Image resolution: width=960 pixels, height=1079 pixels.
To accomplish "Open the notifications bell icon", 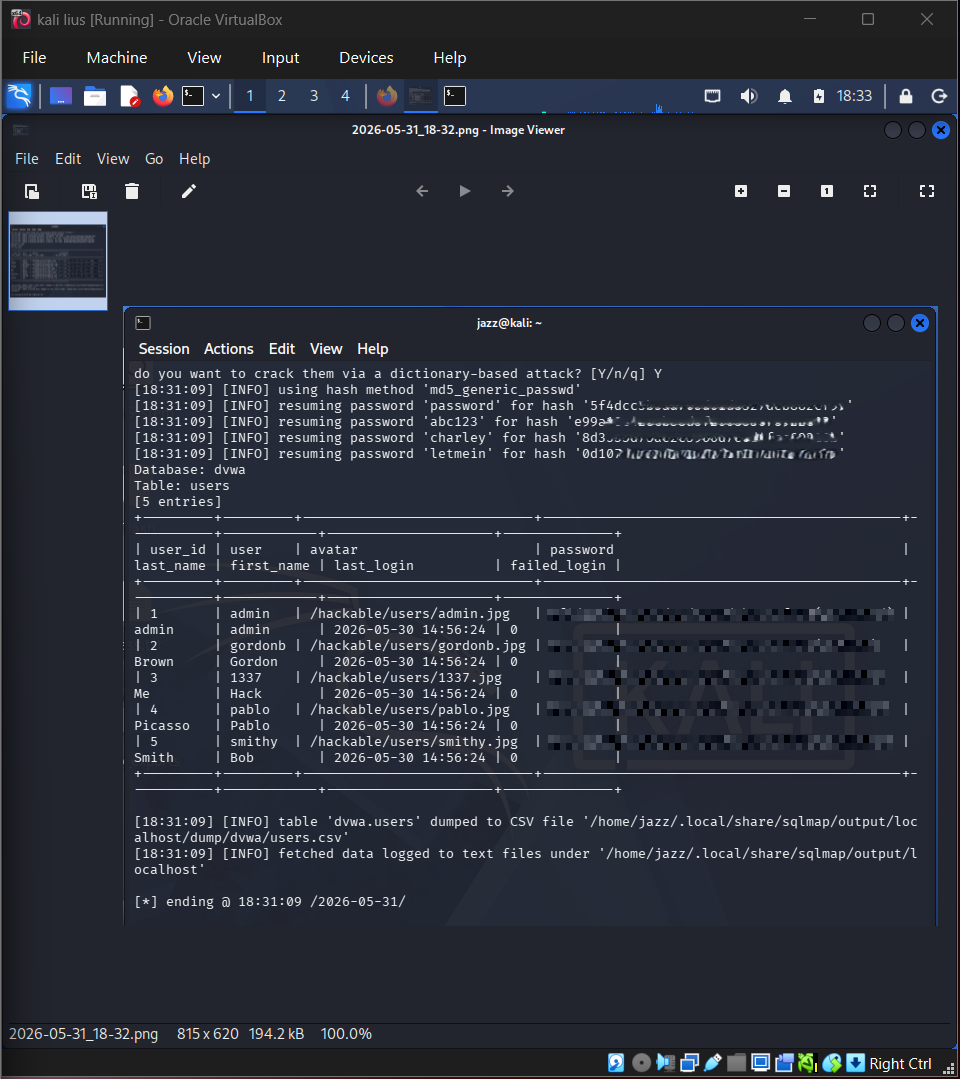I will (x=785, y=96).
